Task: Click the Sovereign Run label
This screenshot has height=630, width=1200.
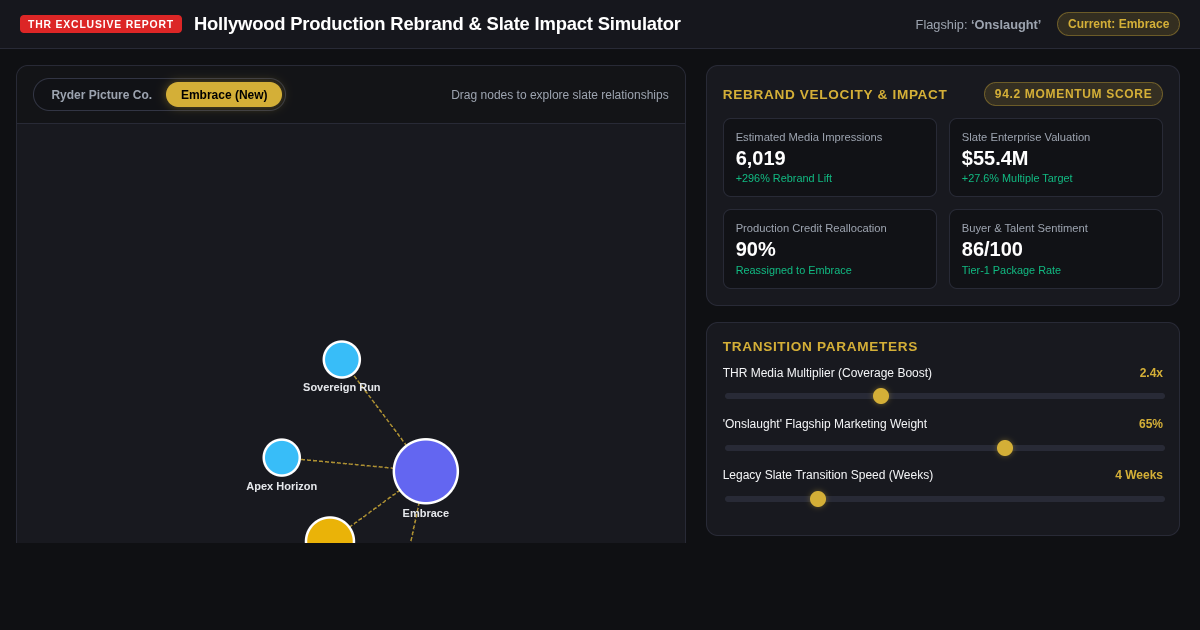Action: click(x=342, y=387)
